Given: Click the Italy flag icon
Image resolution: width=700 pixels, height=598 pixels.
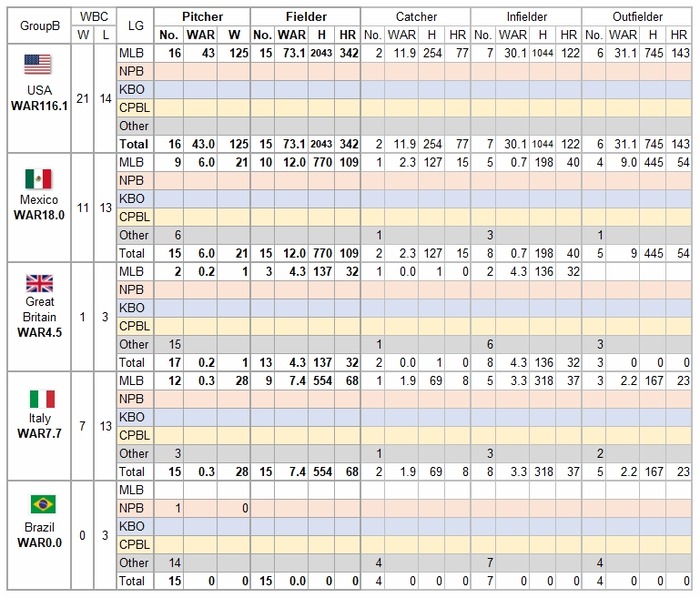Looking at the screenshot, I should [x=42, y=399].
